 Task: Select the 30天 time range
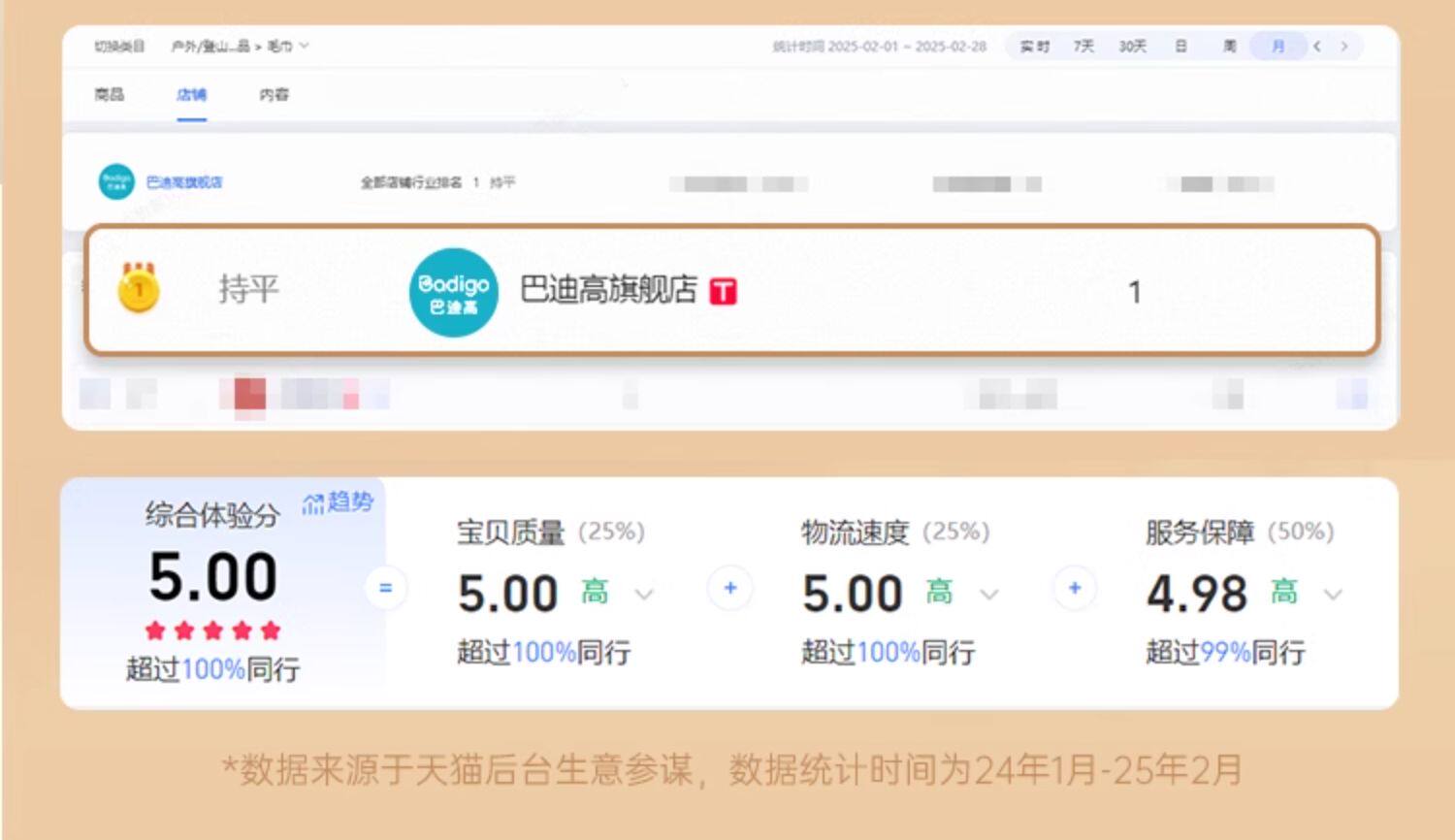pyautogui.click(x=1132, y=46)
